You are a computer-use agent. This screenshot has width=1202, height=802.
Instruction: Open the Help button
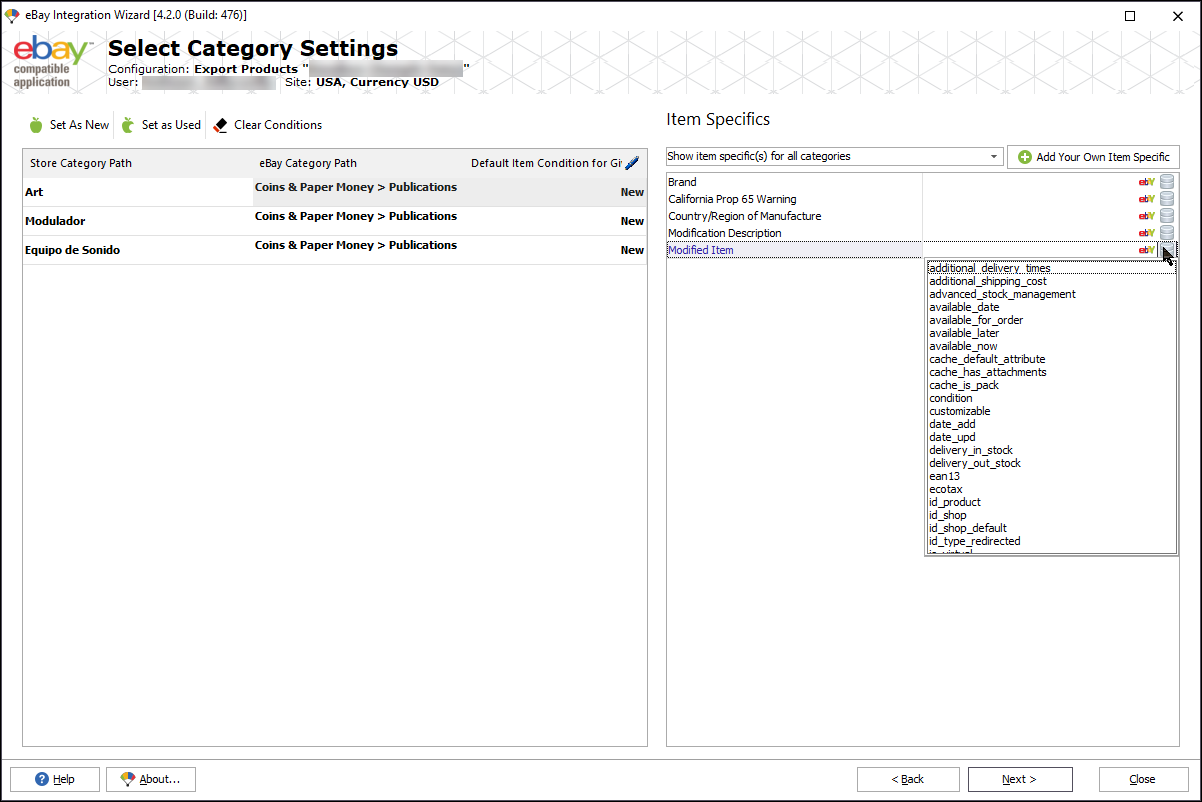[x=55, y=779]
